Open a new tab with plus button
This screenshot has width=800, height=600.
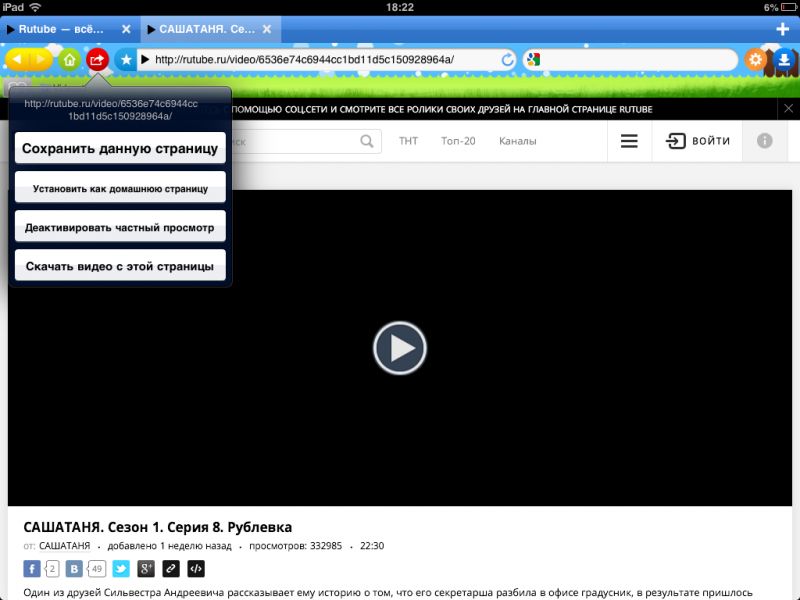coord(783,28)
